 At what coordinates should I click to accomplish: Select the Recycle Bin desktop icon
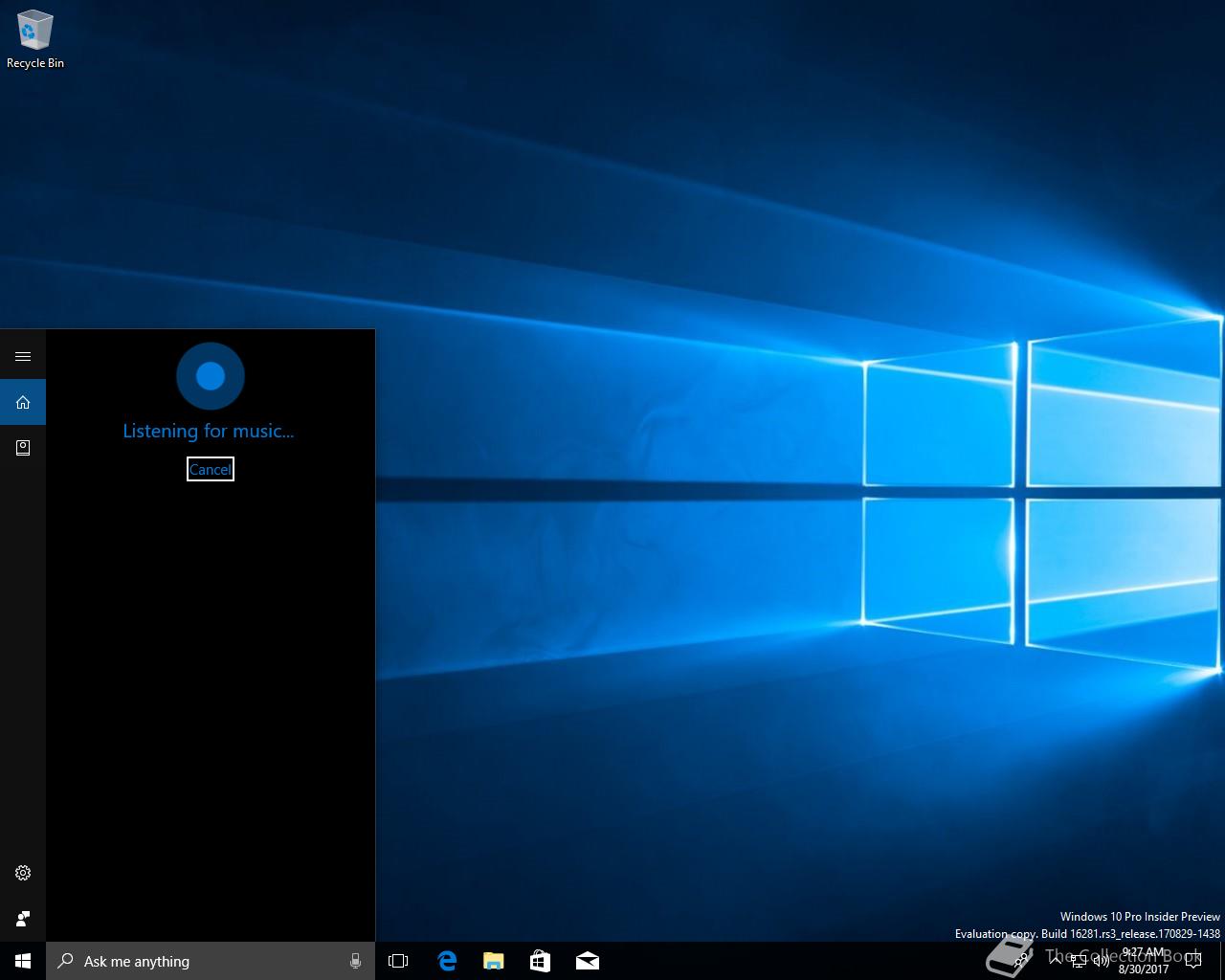pos(35,39)
